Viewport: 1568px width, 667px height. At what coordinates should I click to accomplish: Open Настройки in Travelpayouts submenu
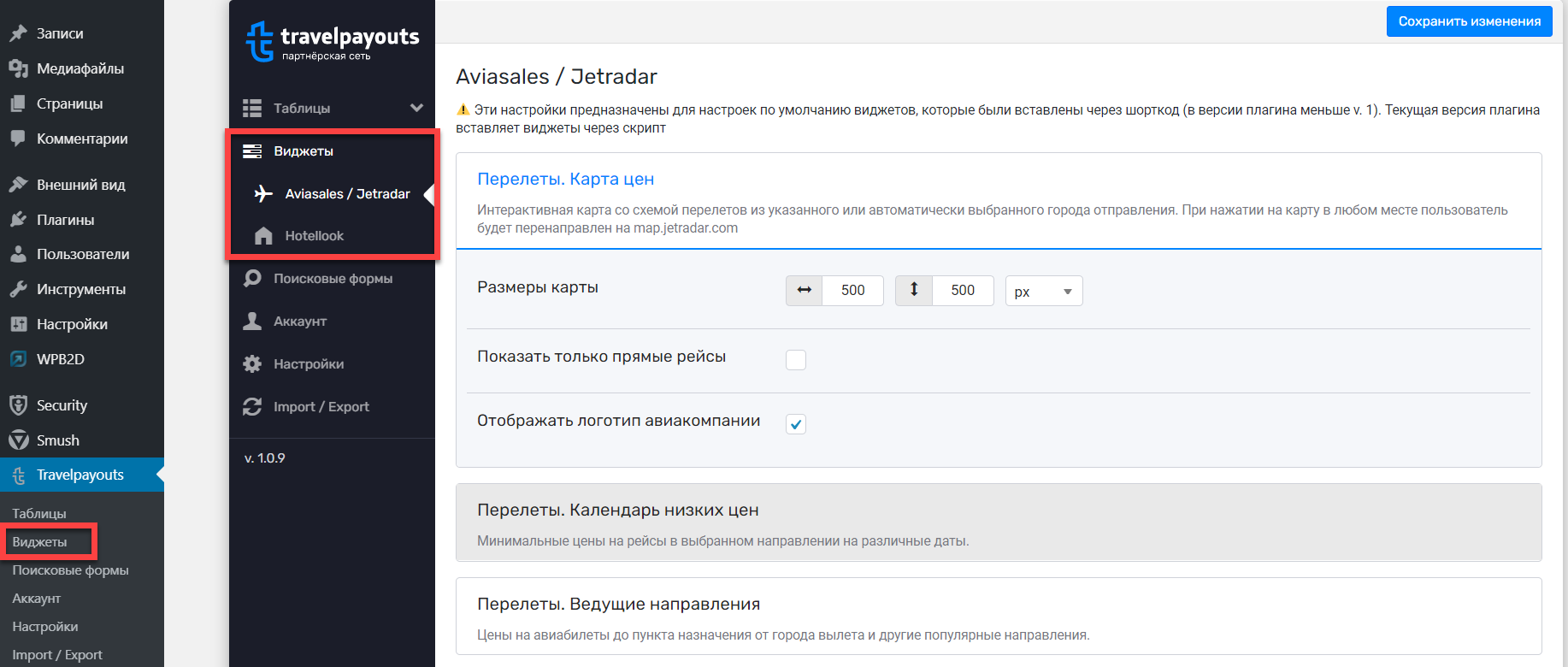click(x=45, y=627)
